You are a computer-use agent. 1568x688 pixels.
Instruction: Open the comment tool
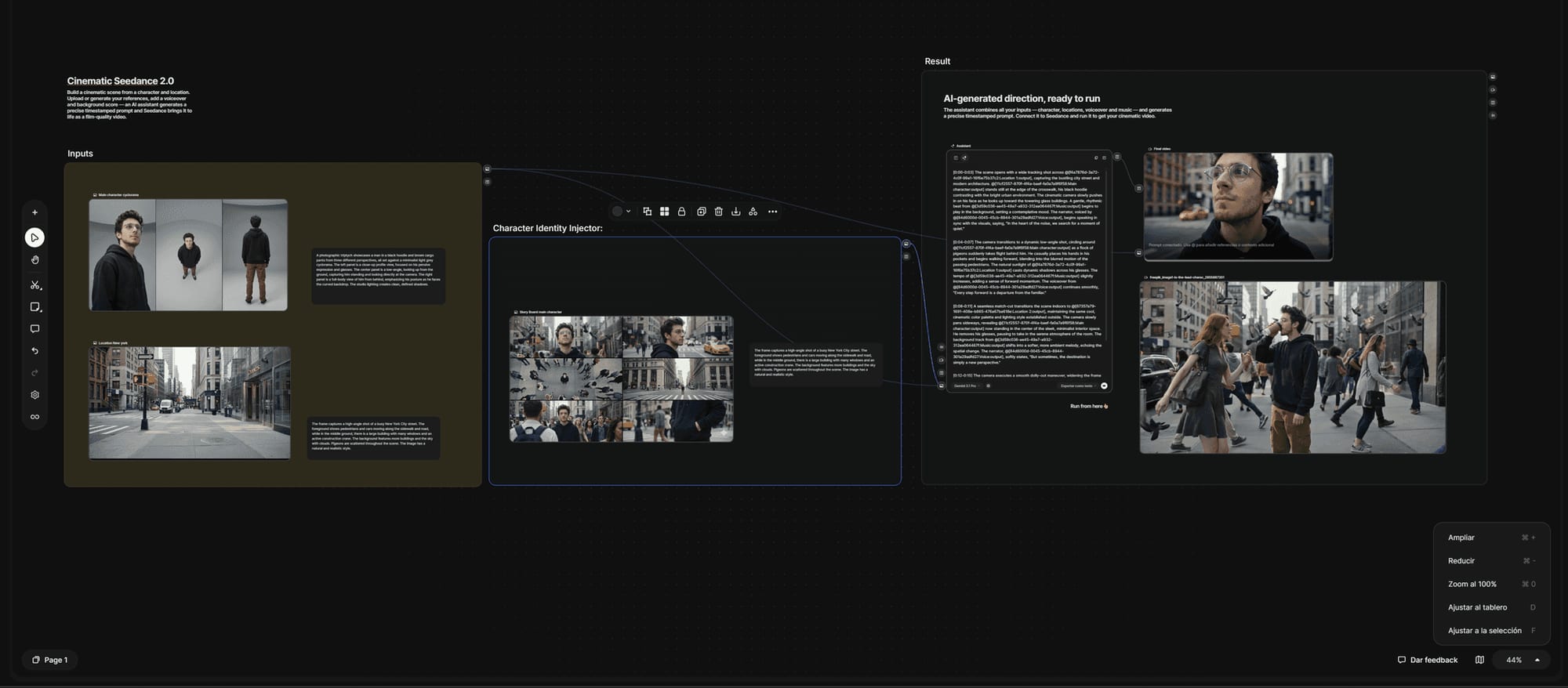tap(34, 329)
